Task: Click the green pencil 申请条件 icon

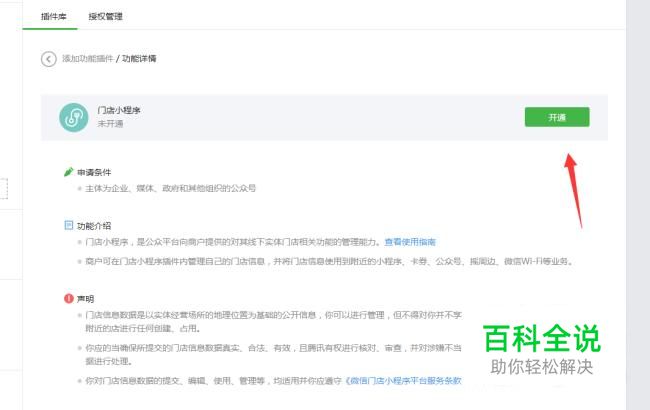Action: click(x=68, y=172)
